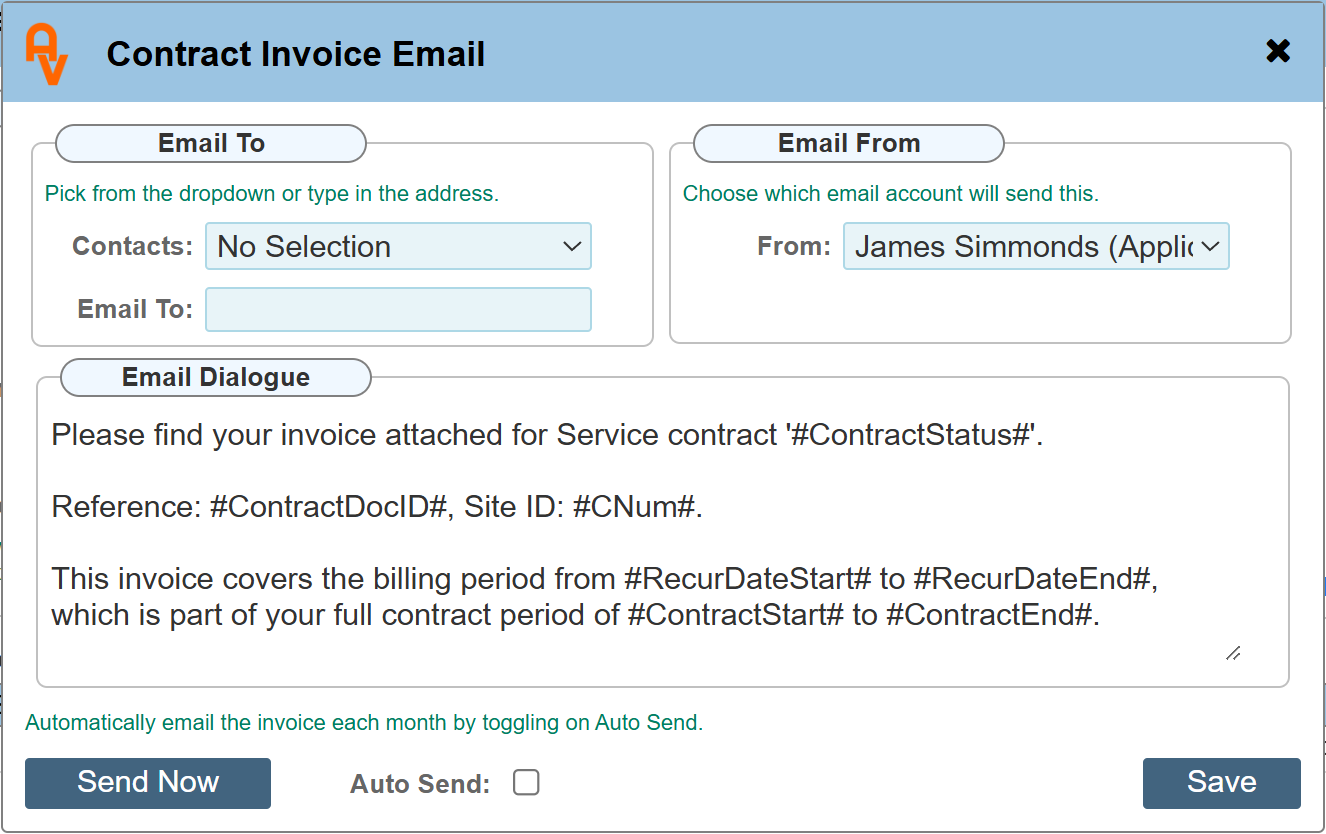Click the orange AV logo icon
Image resolution: width=1326 pixels, height=834 pixels.
coord(47,54)
